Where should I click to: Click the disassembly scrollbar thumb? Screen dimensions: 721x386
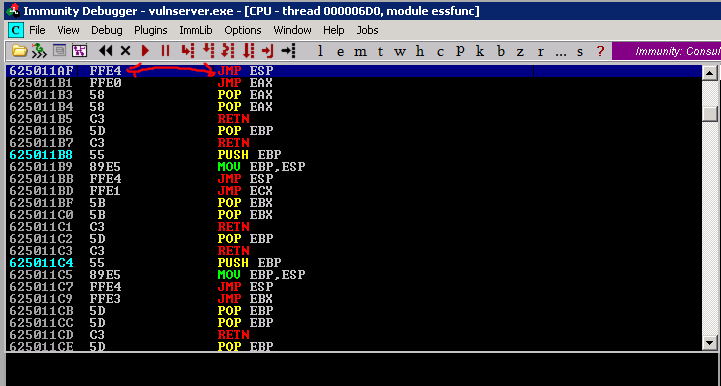pyautogui.click(x=710, y=113)
